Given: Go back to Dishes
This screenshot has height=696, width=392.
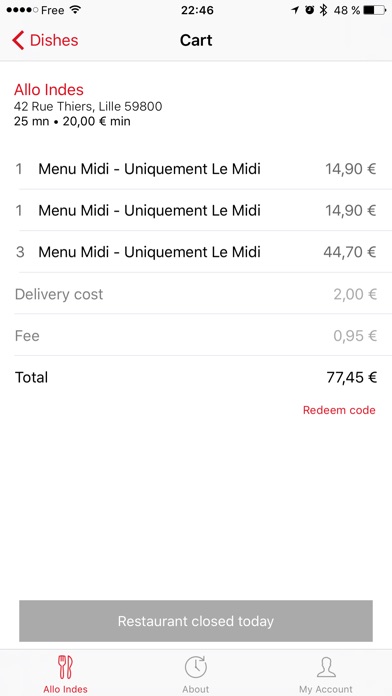Looking at the screenshot, I should pos(45,40).
